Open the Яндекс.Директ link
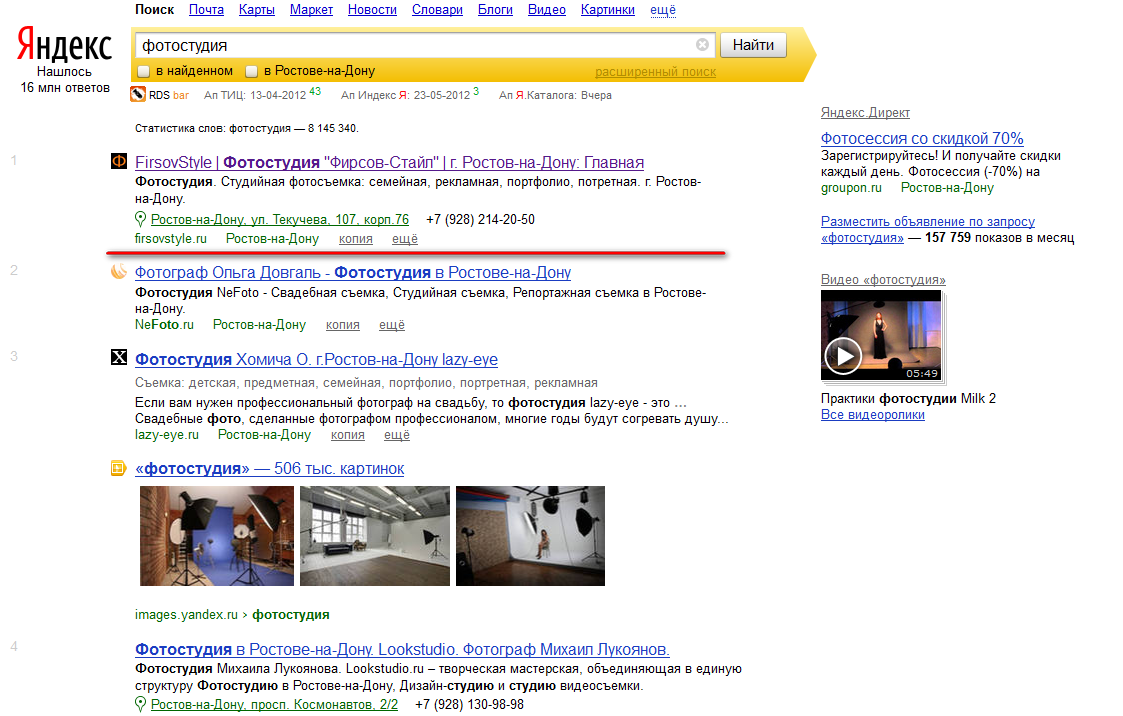Screen dimensions: 1123x716 pos(865,112)
